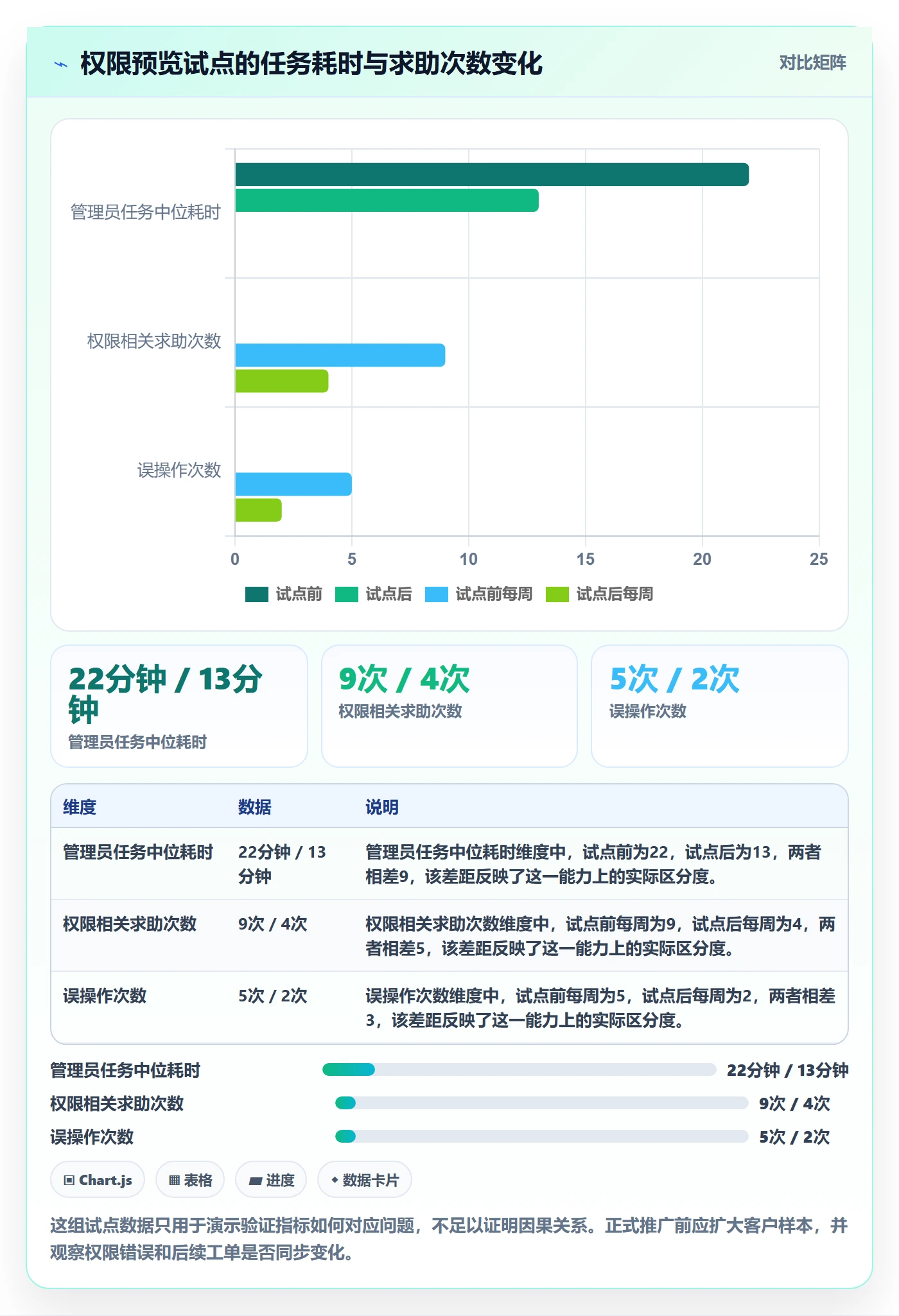The image size is (899, 1316).
Task: Click the 试点前 bar for 管理员任务中位耗时
Action: (492, 175)
